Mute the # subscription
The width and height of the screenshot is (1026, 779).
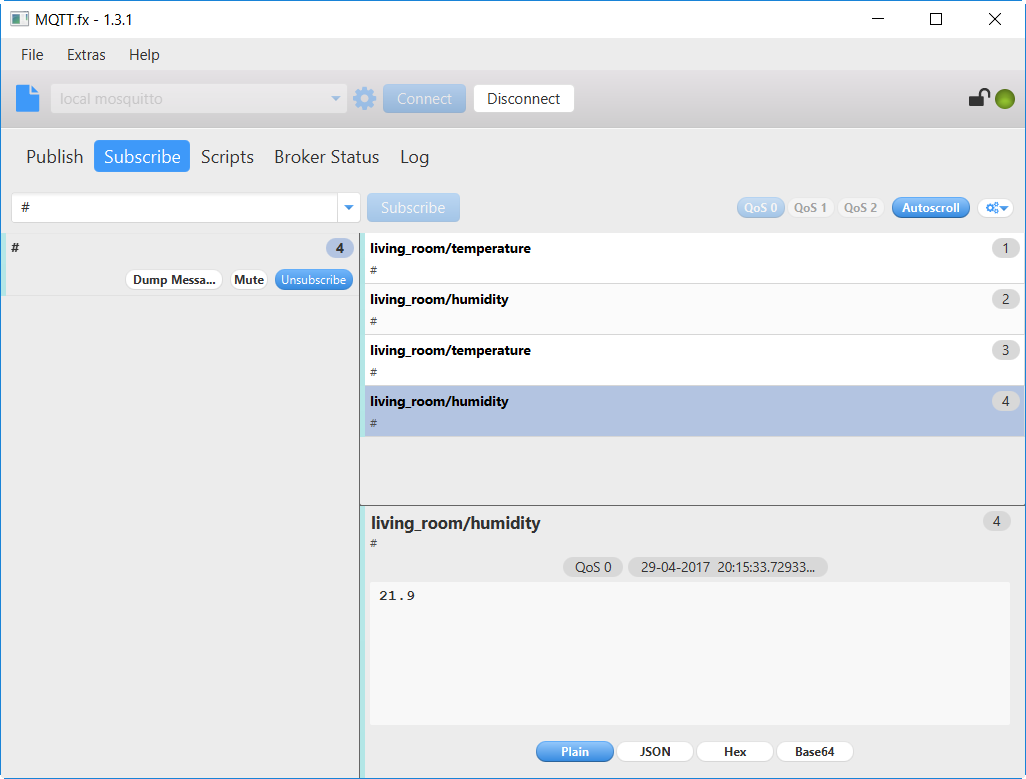(249, 280)
